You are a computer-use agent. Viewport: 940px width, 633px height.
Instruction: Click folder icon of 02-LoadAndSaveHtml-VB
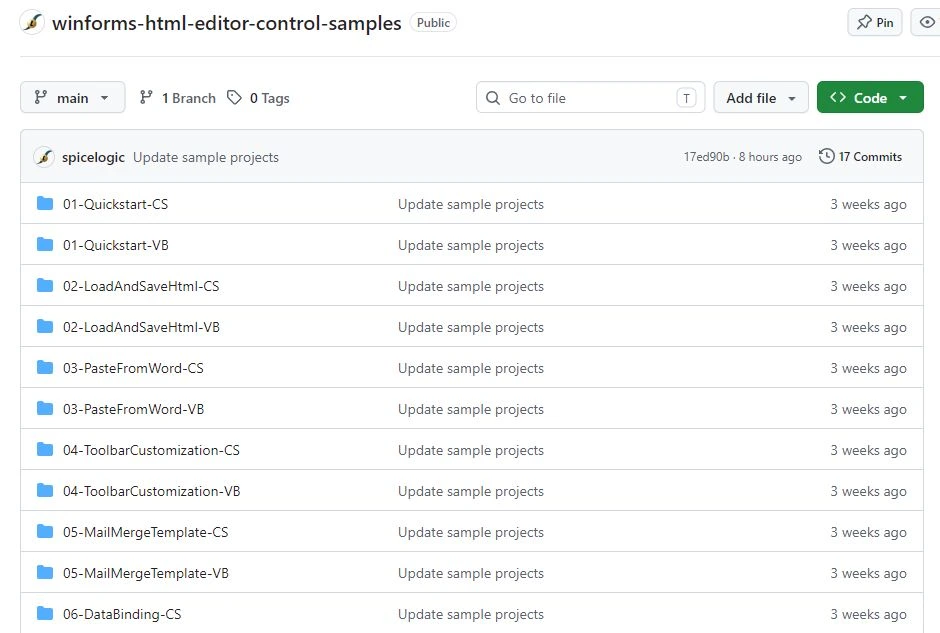44,326
